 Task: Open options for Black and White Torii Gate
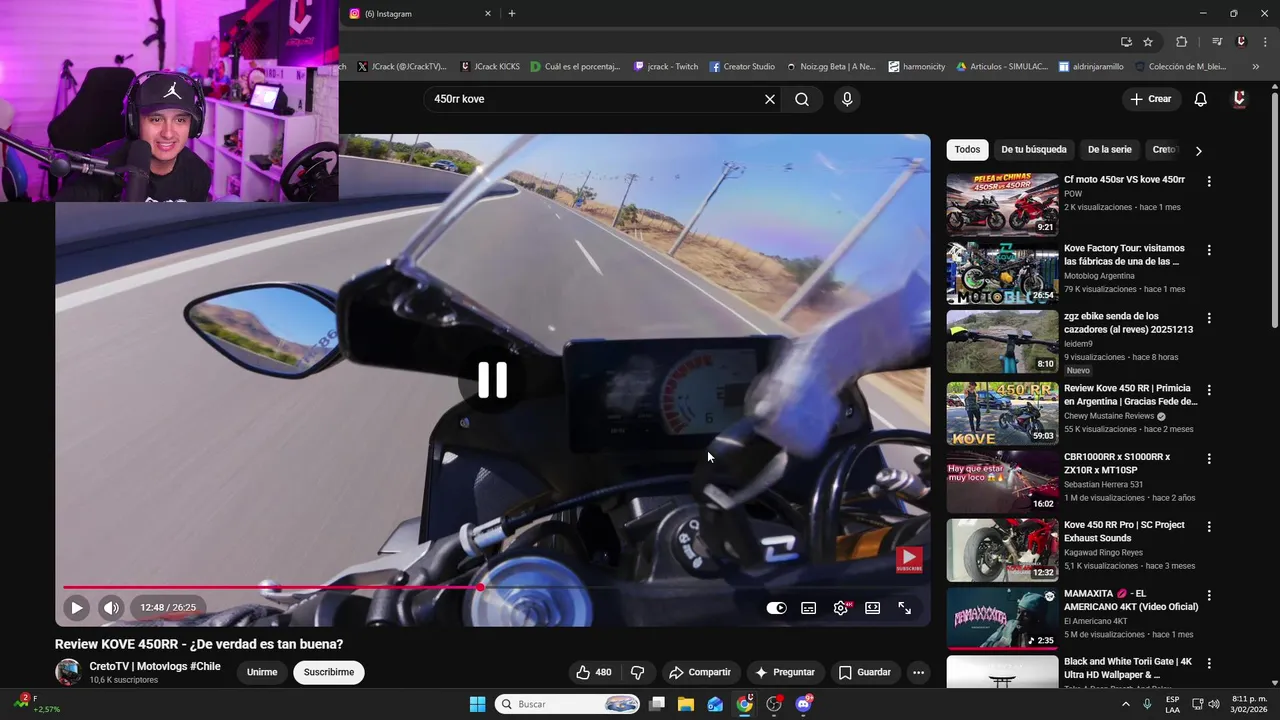tap(1209, 663)
